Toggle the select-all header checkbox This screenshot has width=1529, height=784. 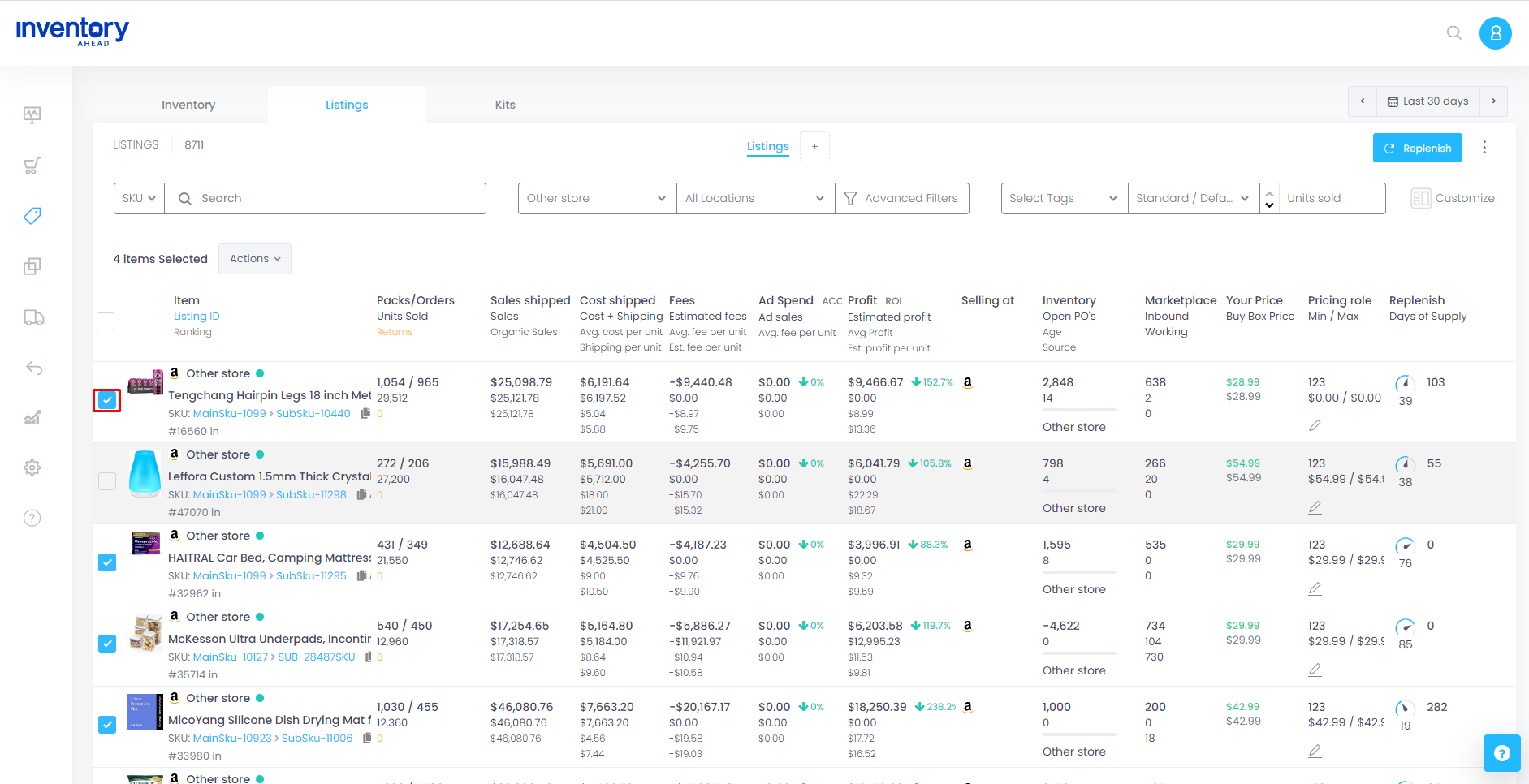(x=106, y=321)
